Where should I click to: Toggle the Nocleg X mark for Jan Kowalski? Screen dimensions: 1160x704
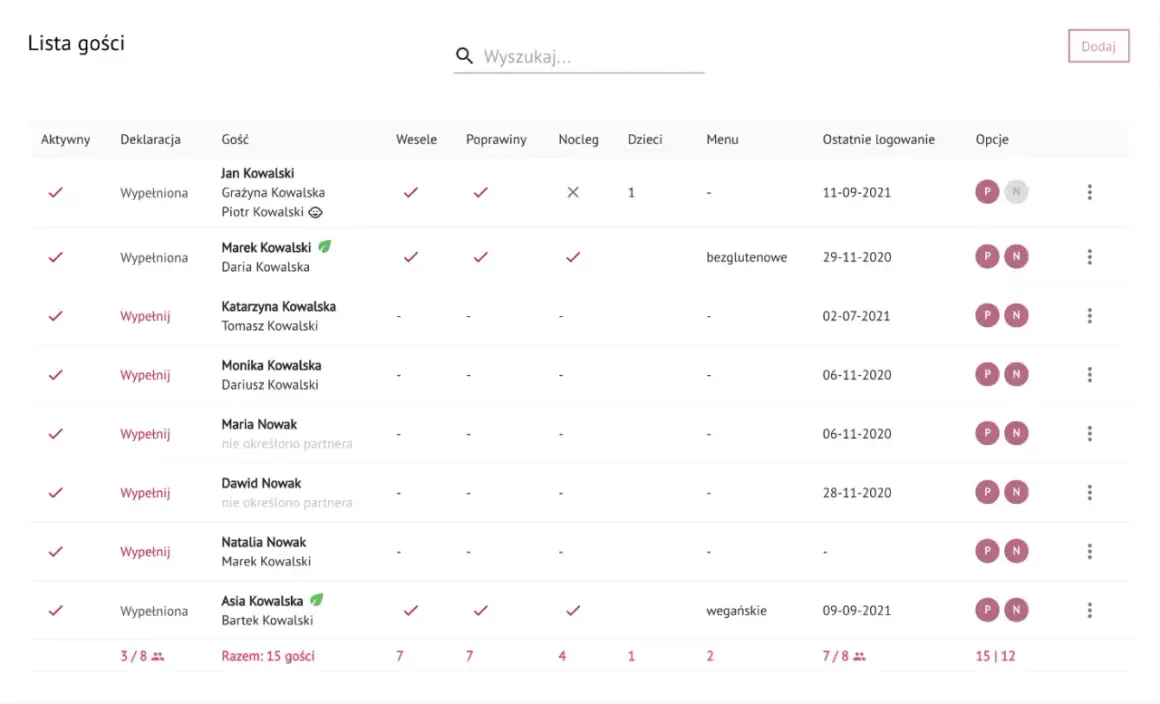(573, 192)
